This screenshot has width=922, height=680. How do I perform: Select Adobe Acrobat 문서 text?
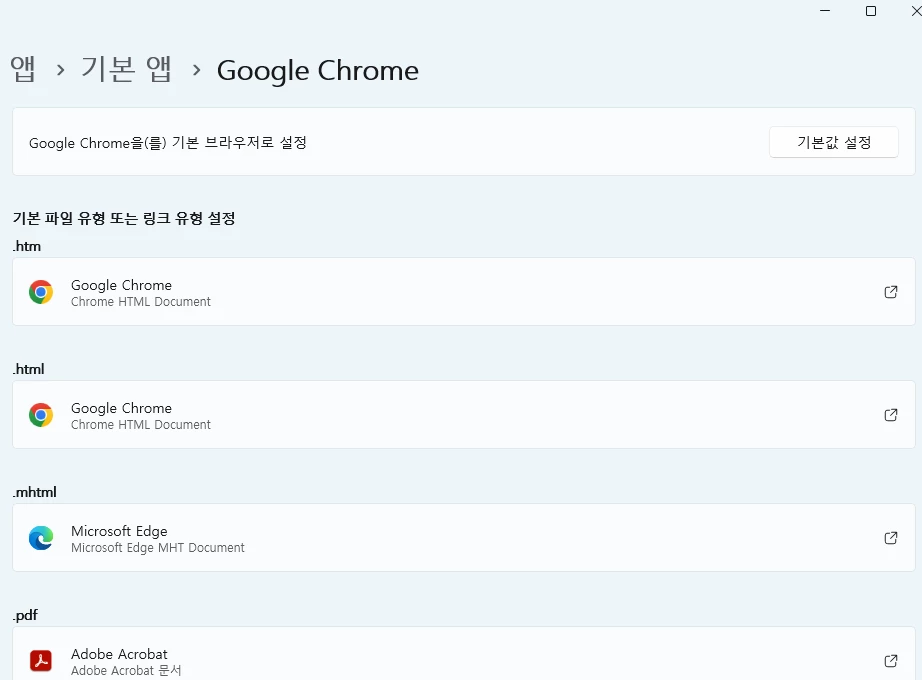click(126, 671)
